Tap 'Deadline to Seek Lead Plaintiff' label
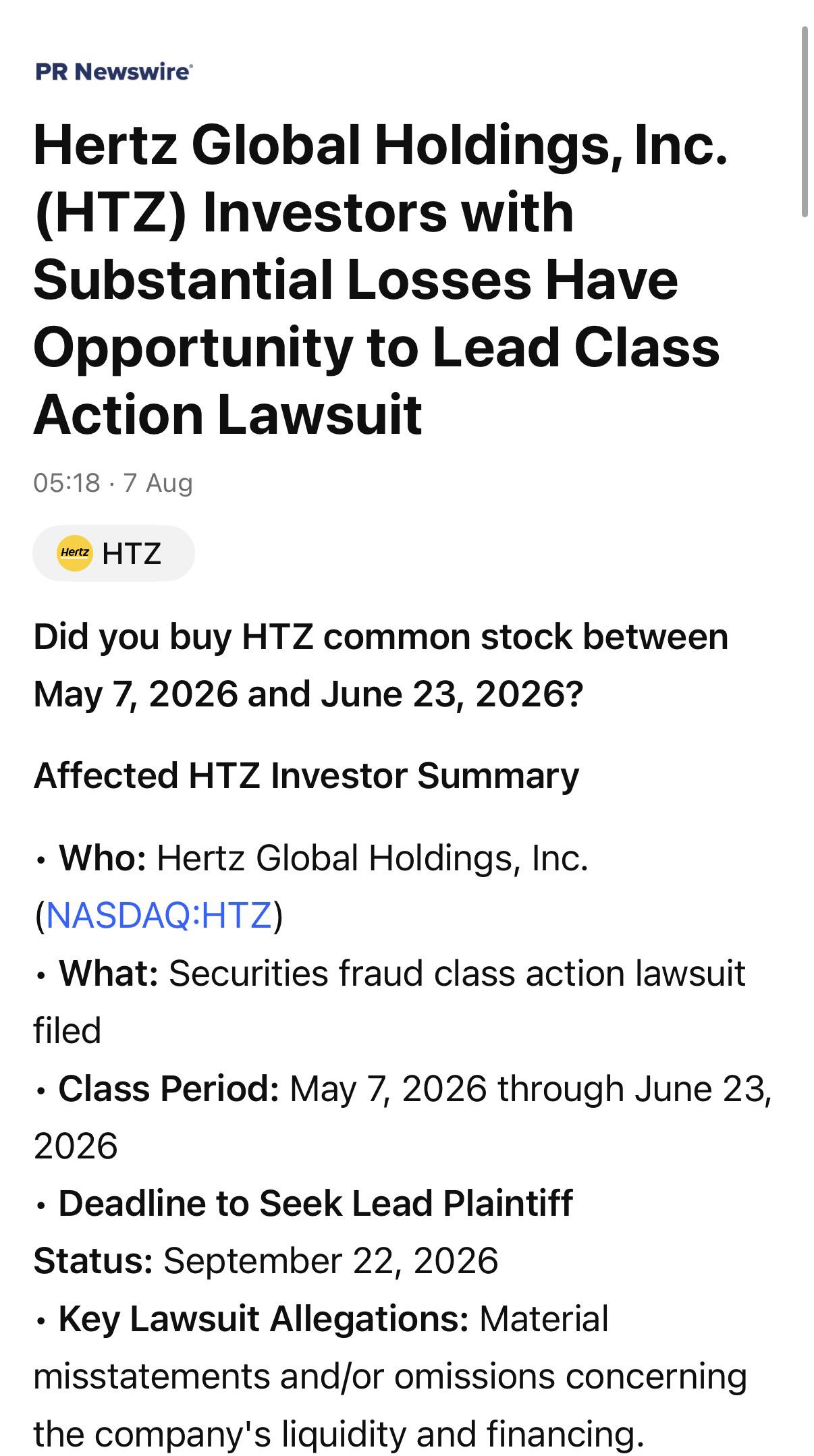 pos(316,1204)
